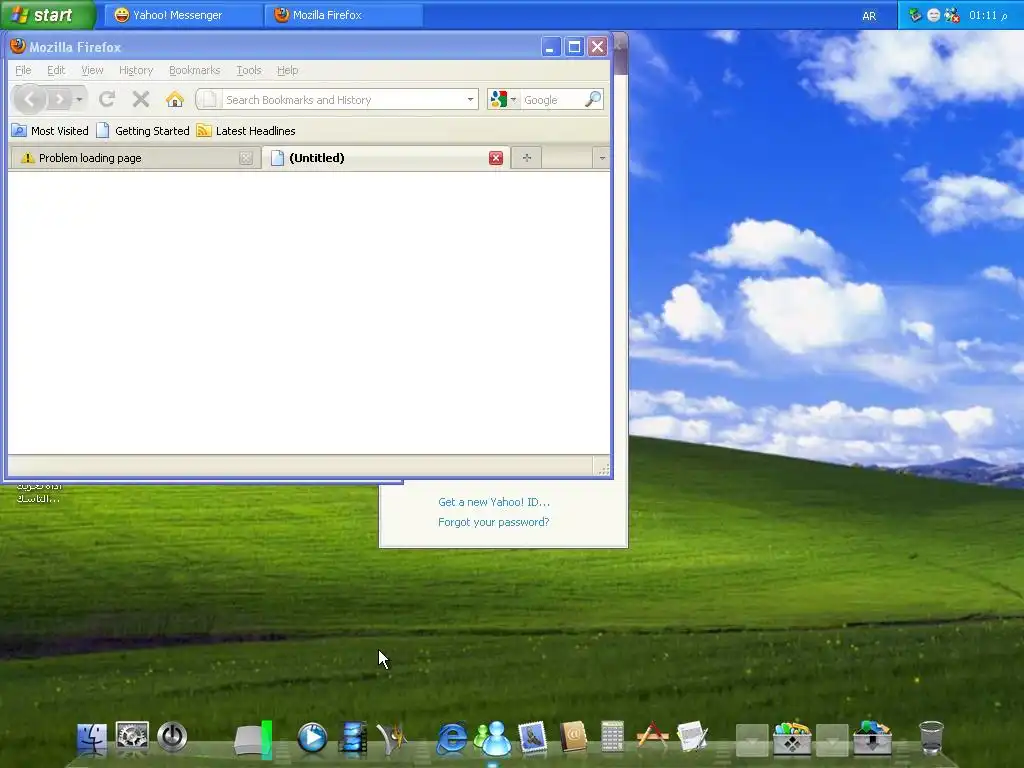Screen dimensions: 1024x768
Task: Open the Most Visited bookmarks folder
Action: [x=50, y=131]
